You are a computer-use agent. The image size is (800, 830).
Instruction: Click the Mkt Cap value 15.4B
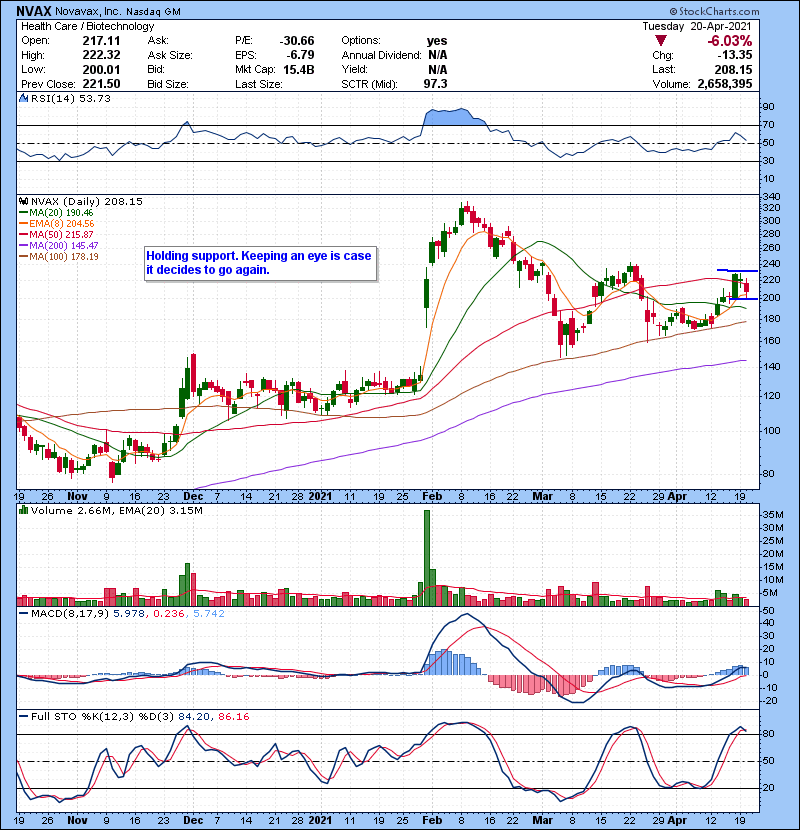pos(299,70)
